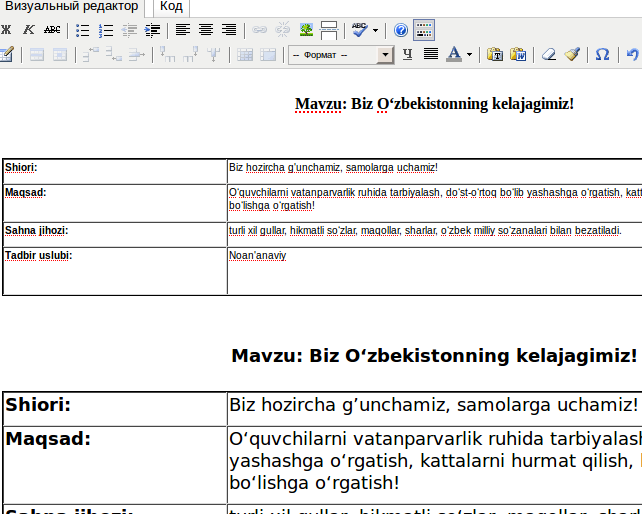
Task: Delete the table row
Action: click(x=136, y=54)
